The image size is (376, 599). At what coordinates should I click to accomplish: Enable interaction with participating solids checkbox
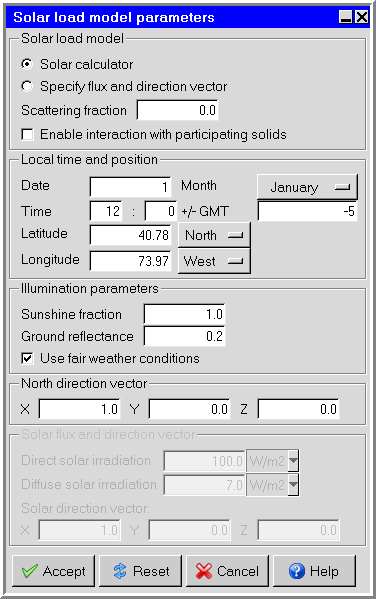tap(28, 134)
